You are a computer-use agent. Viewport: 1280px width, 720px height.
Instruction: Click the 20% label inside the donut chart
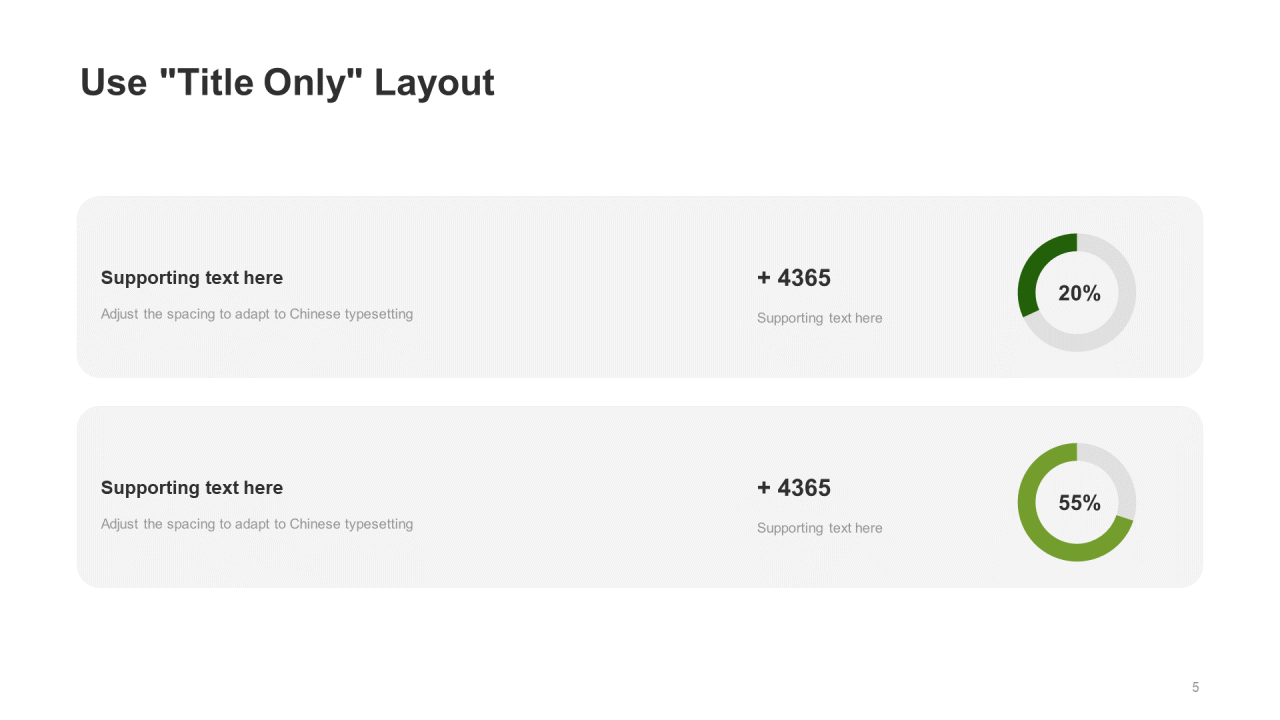coord(1079,293)
